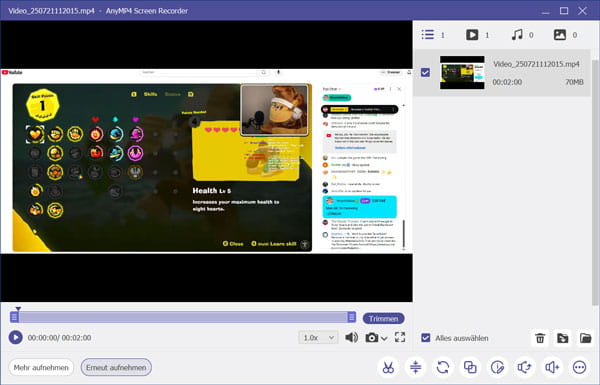Open the file merger tool icon
The height and width of the screenshot is (385, 600).
[470, 367]
